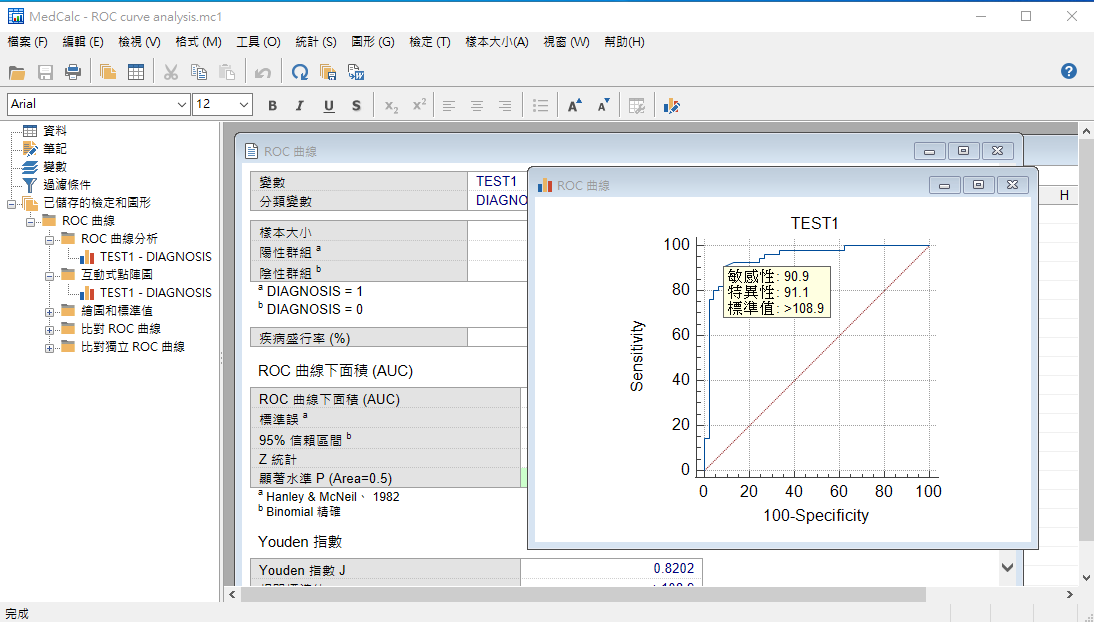Select TEST1 - DIAGNOSIS under ROC 曲線分析

(x=155, y=257)
